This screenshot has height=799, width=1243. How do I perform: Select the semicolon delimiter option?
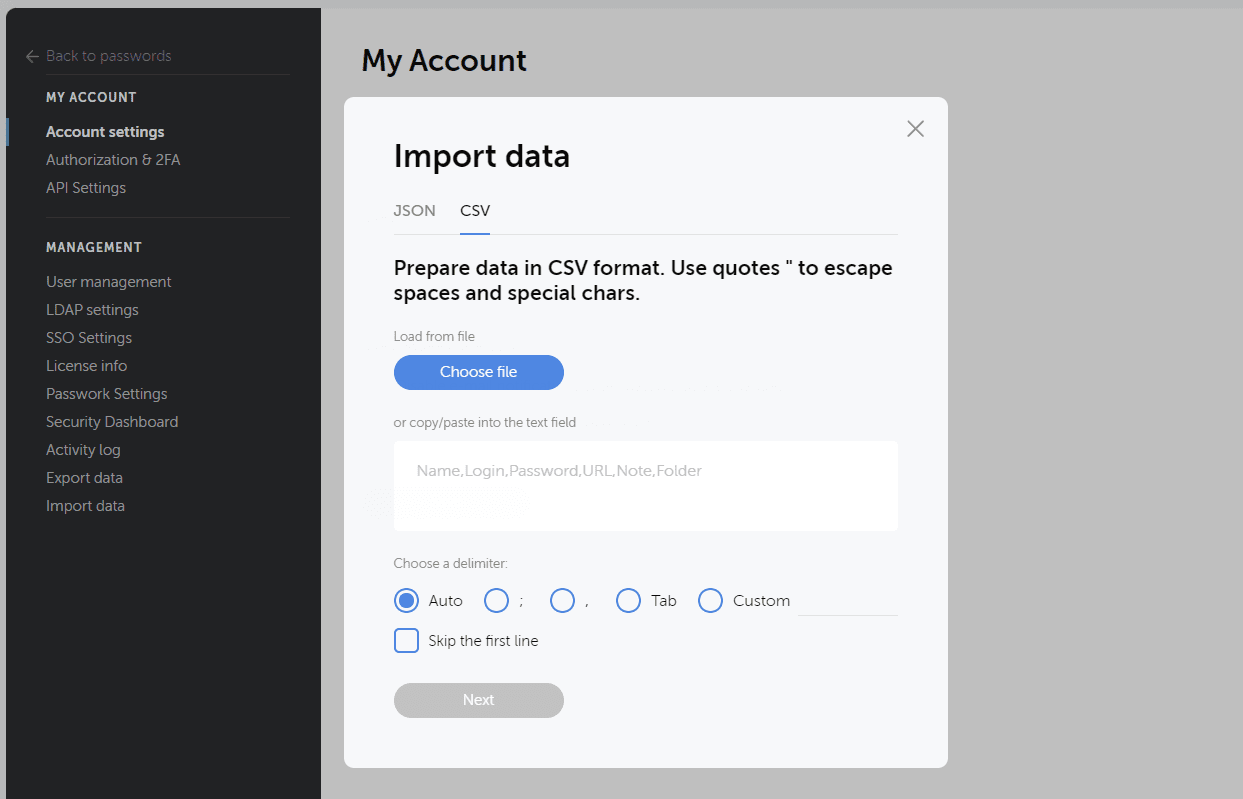click(497, 601)
